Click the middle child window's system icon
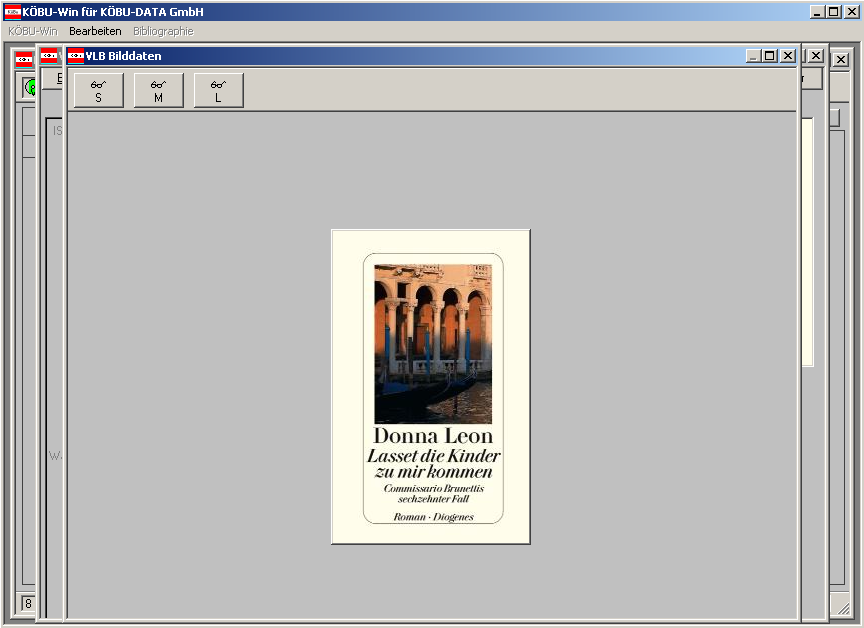Viewport: 864px width, 628px height. pos(49,56)
